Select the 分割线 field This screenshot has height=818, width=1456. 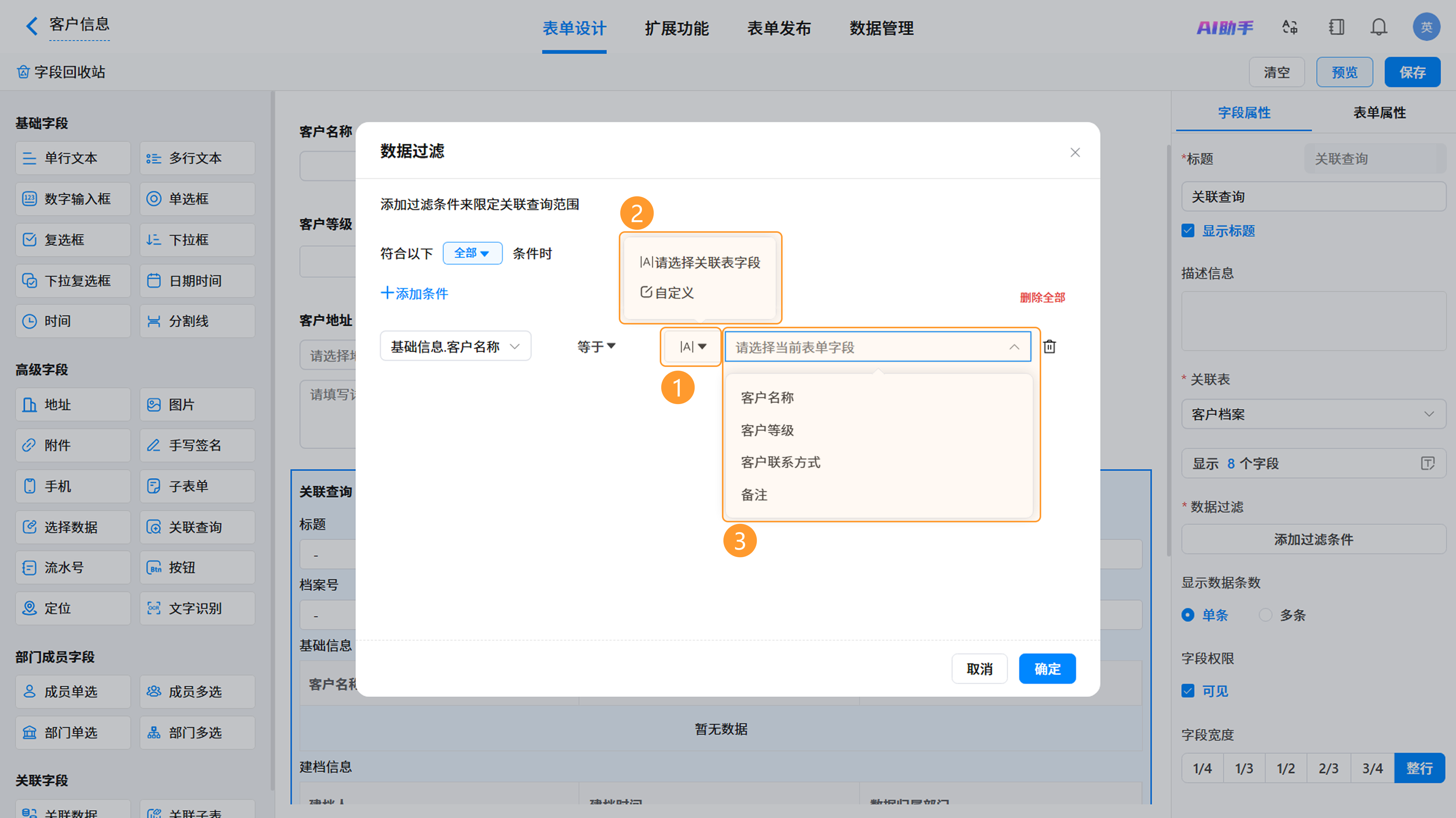(x=197, y=321)
